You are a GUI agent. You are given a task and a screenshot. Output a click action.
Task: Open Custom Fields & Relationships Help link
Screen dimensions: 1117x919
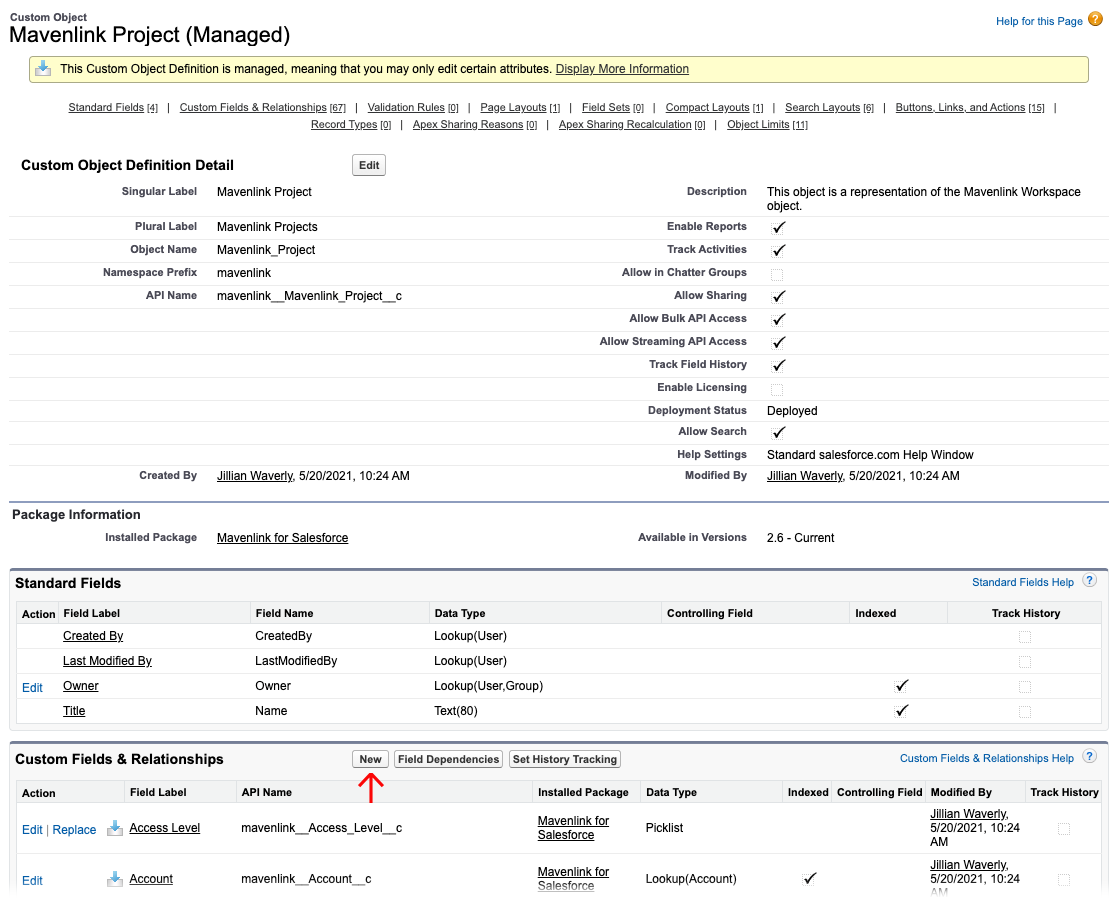click(x=986, y=758)
